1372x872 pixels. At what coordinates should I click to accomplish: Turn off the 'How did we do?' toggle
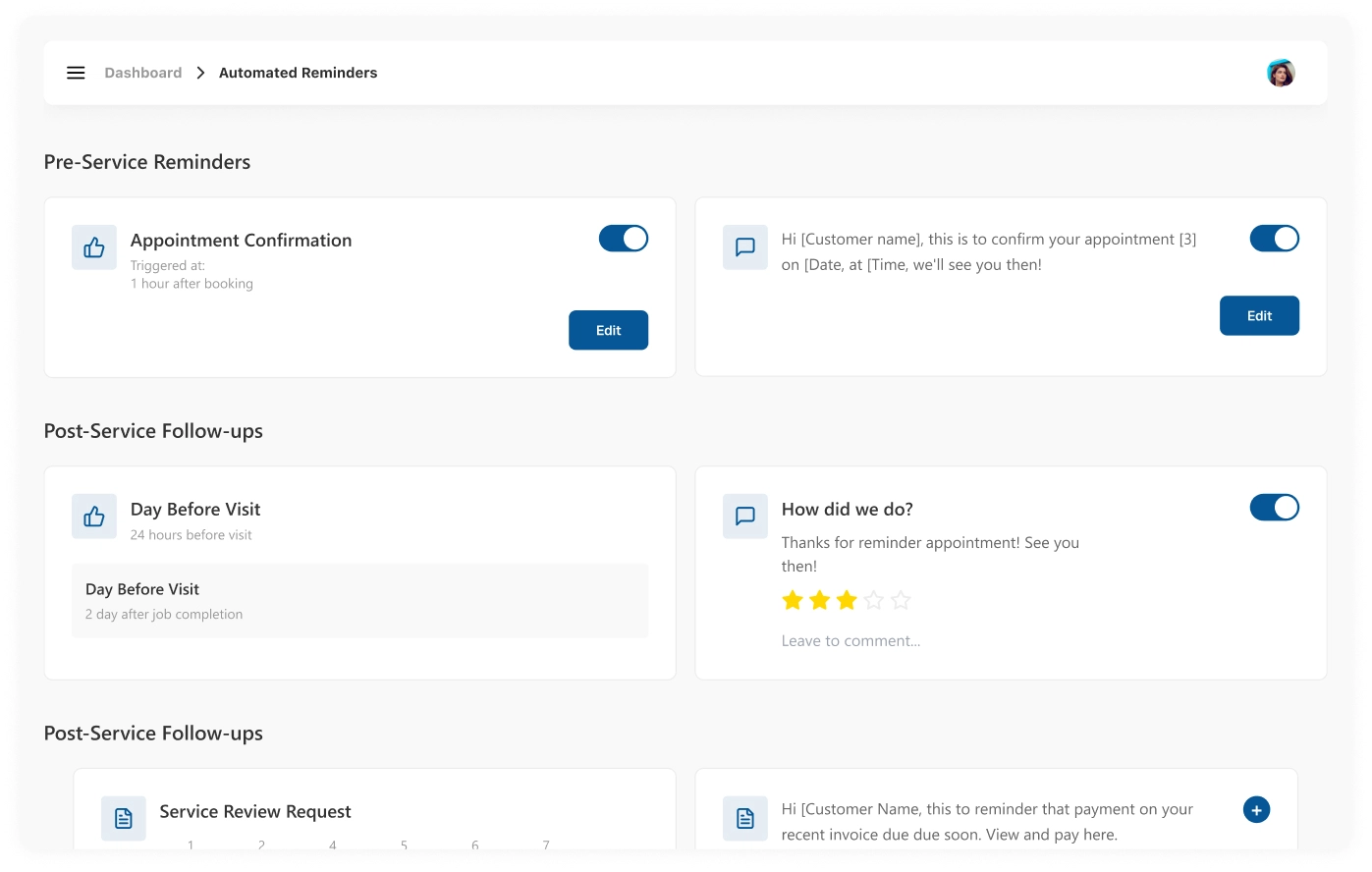[x=1274, y=508]
